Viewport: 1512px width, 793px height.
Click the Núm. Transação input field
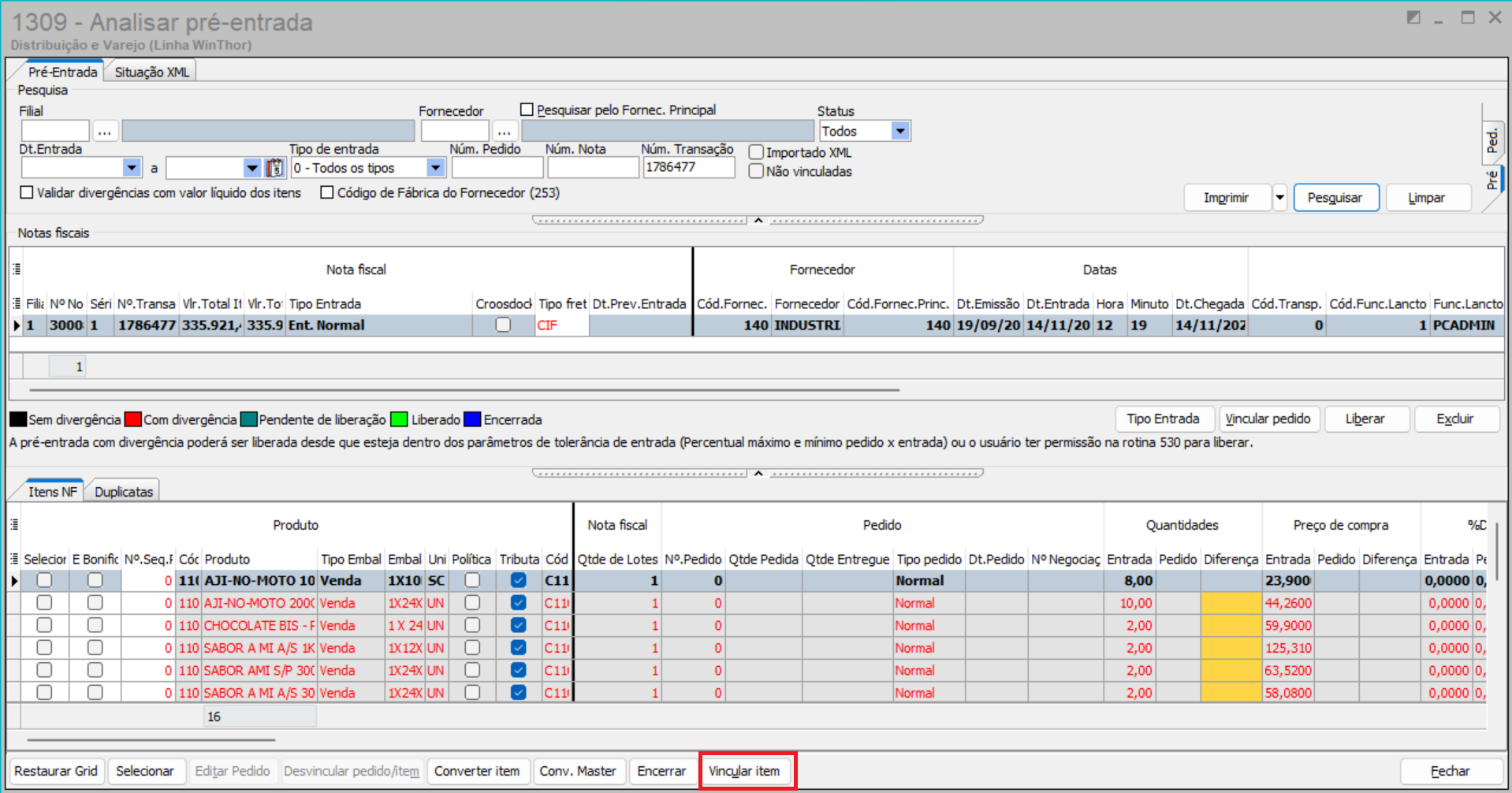tap(687, 167)
